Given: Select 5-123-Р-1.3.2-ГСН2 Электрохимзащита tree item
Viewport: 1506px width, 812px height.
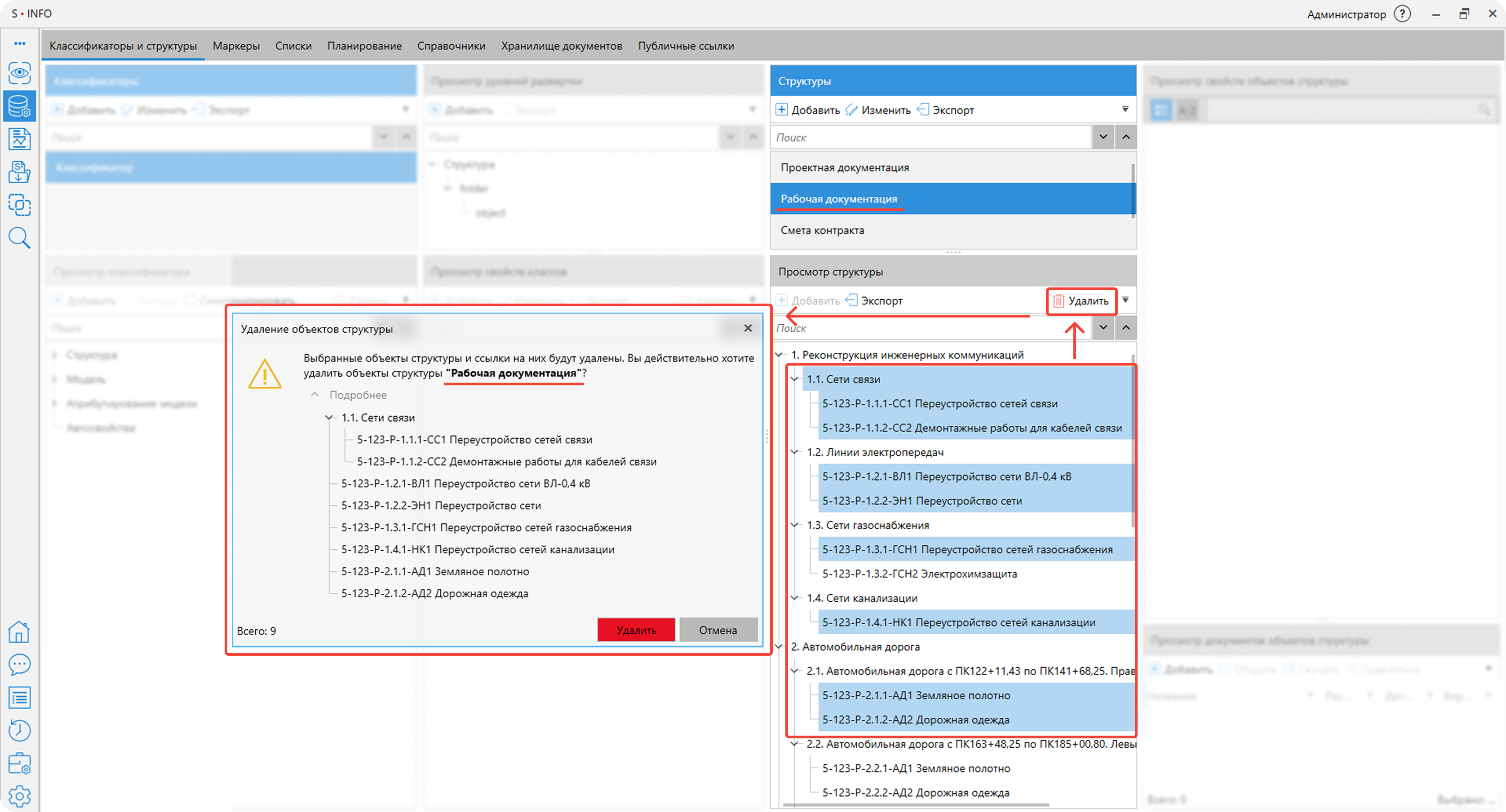Looking at the screenshot, I should pyautogui.click(x=919, y=574).
